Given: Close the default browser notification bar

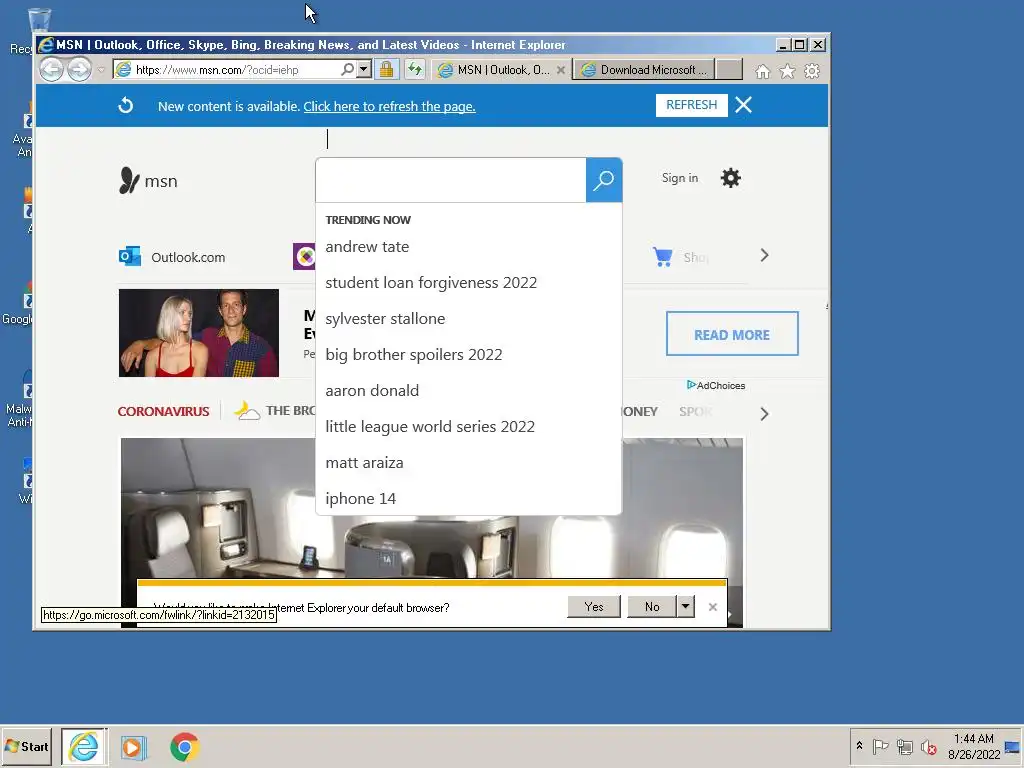Looking at the screenshot, I should [x=712, y=607].
